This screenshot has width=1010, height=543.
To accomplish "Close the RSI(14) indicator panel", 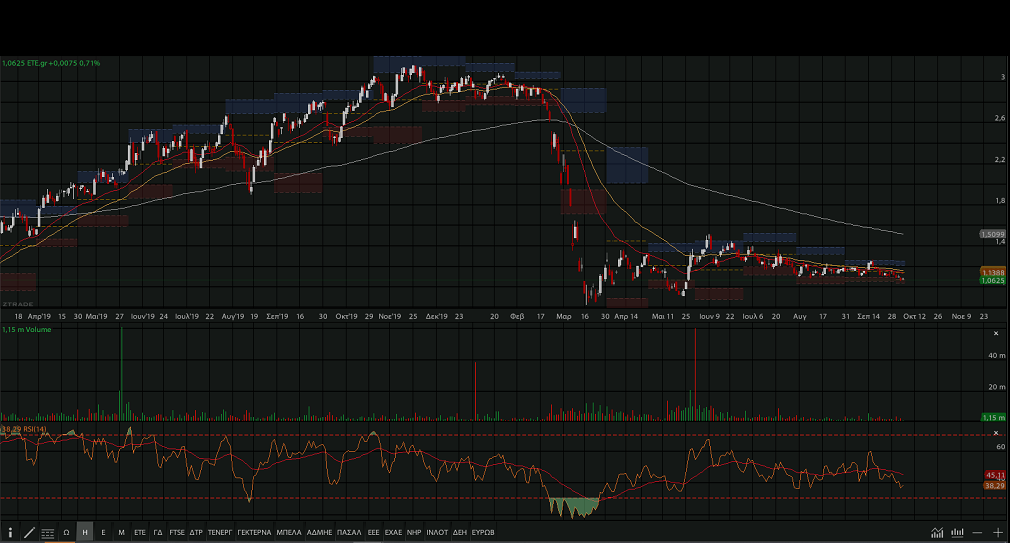I will tap(996, 432).
